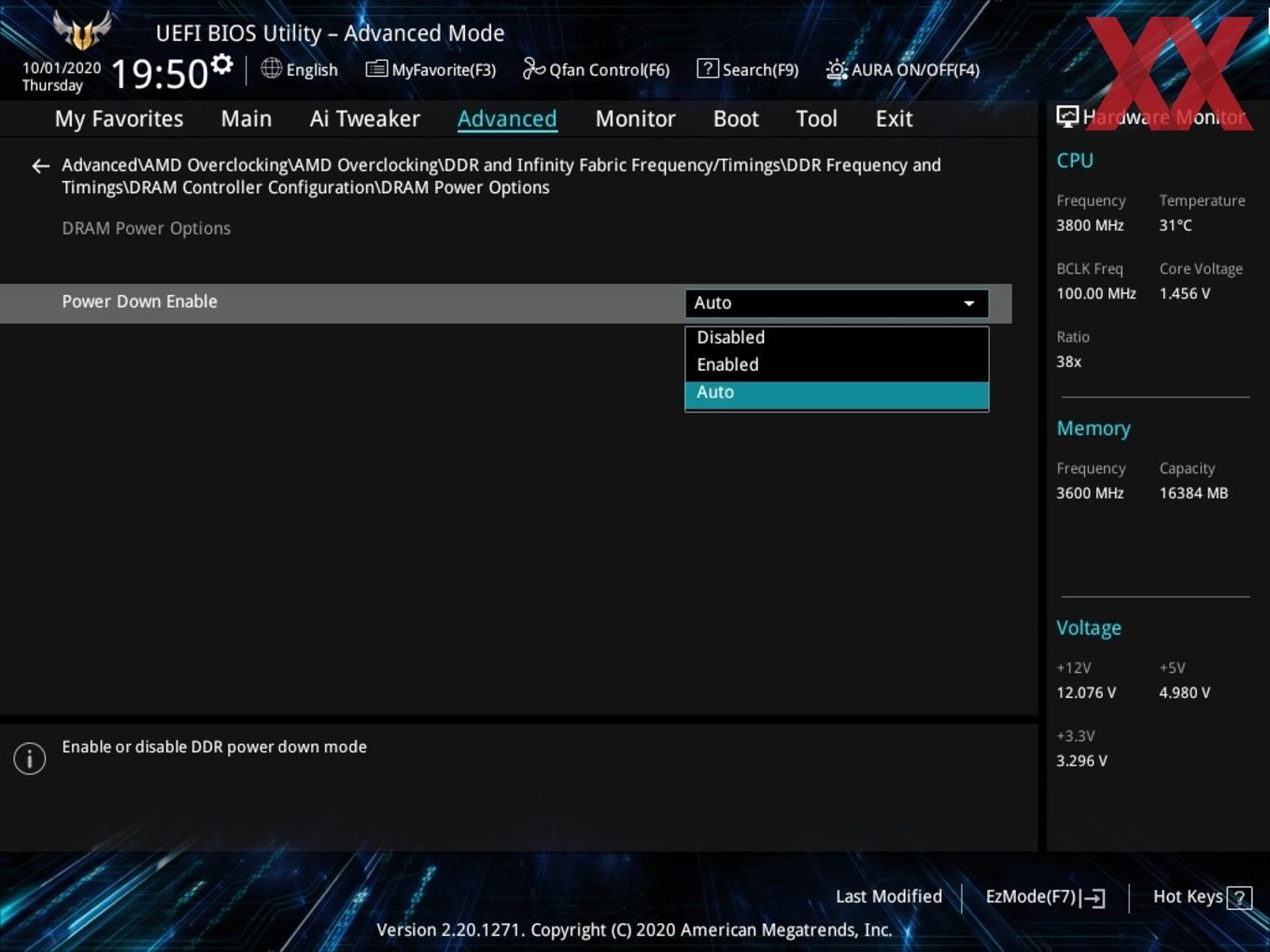Click the 19:50 clock display

click(159, 74)
